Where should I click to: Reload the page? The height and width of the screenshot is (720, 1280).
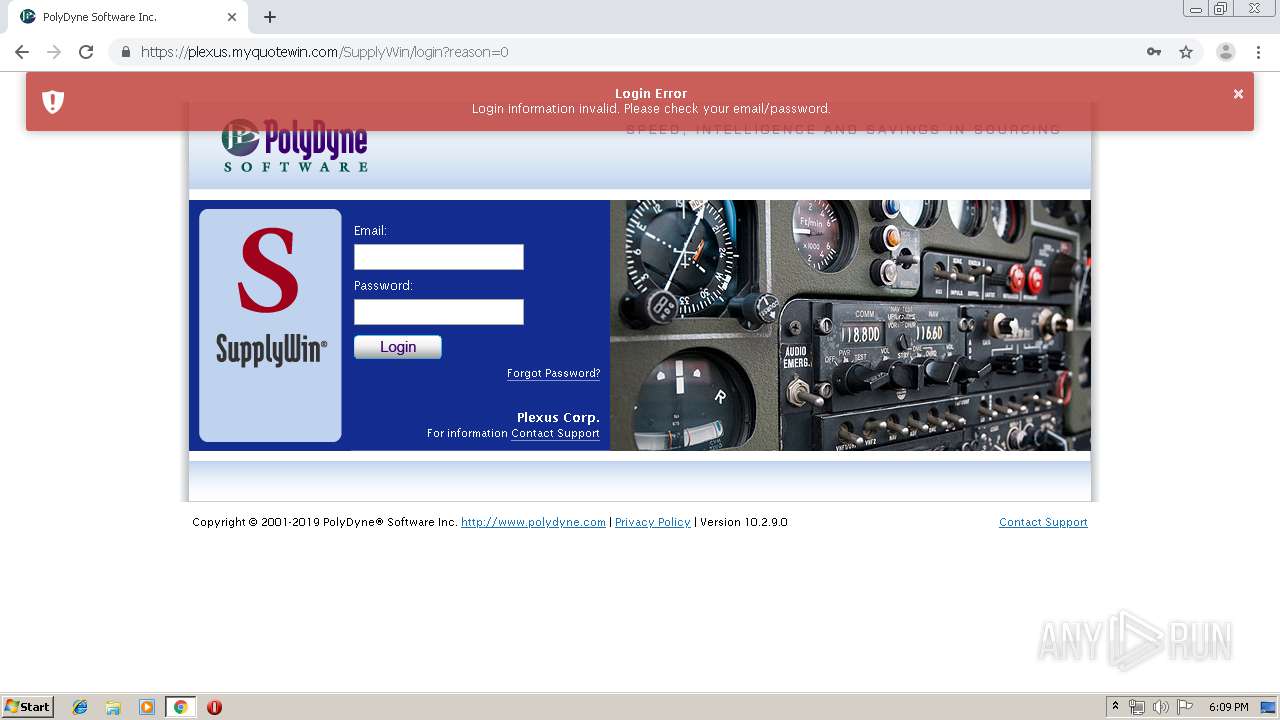tap(86, 52)
